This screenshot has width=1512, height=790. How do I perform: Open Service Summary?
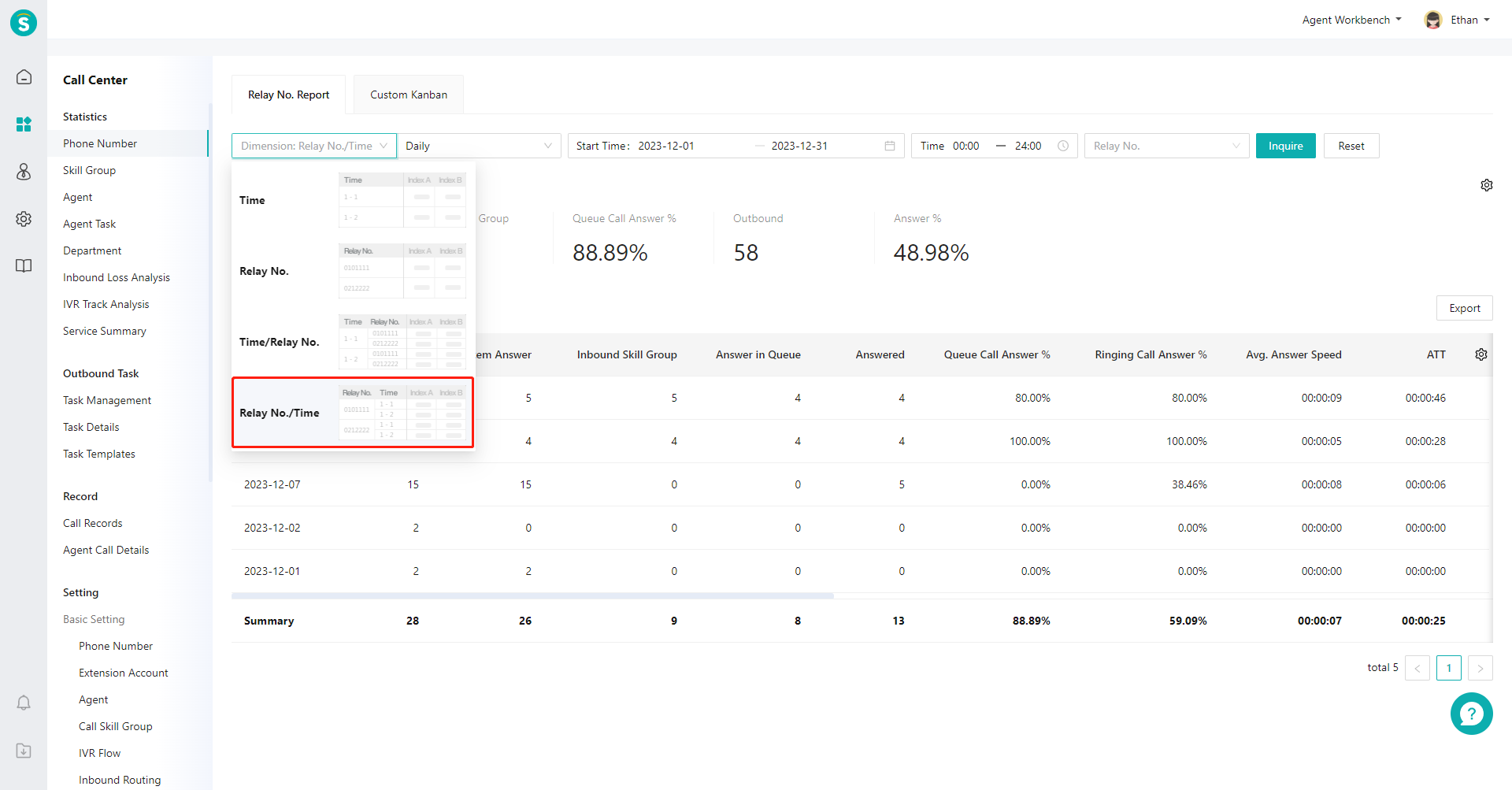point(105,331)
